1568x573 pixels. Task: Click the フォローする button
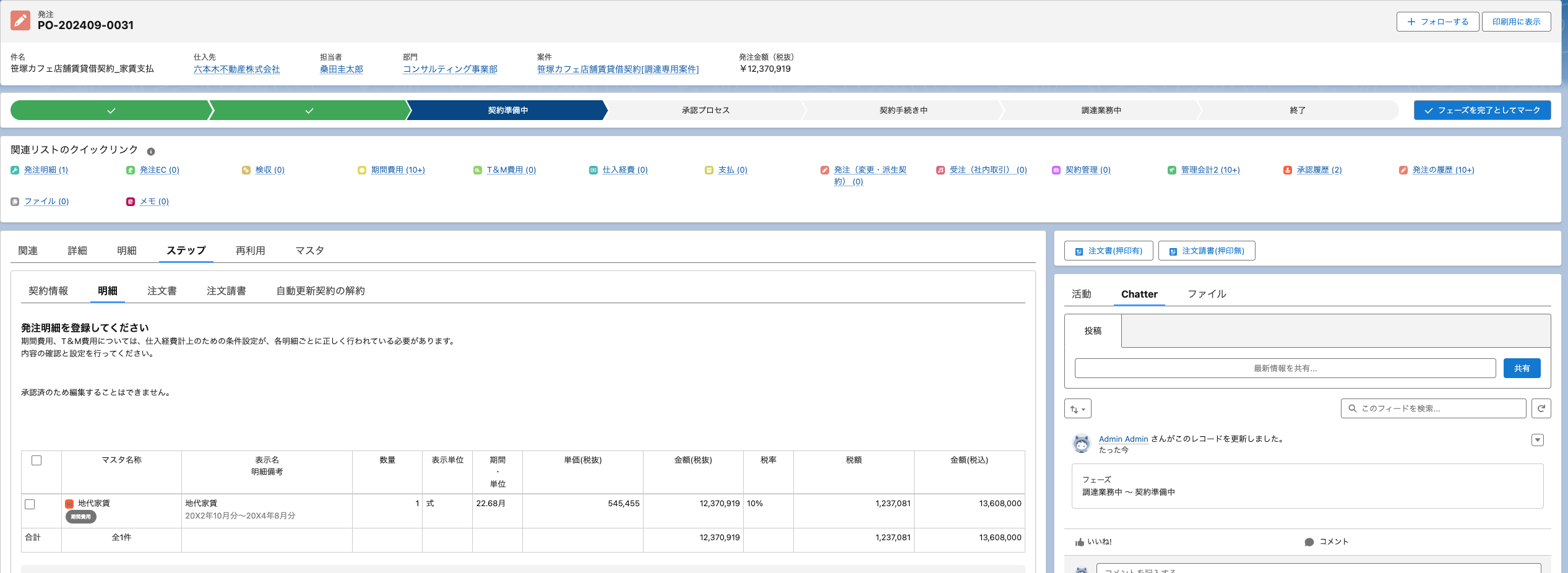coord(1438,22)
